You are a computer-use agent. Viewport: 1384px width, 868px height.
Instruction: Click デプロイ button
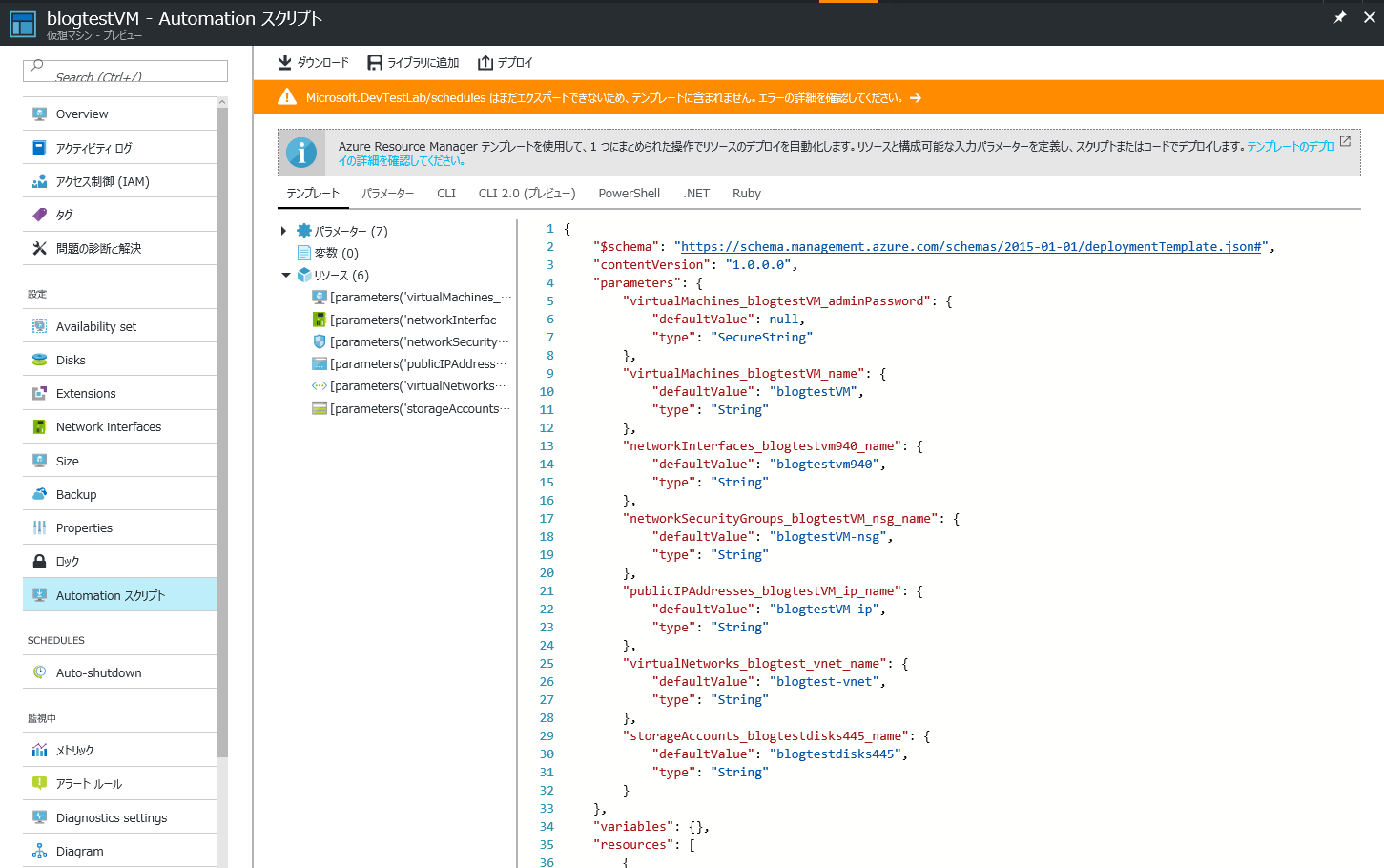tap(505, 62)
